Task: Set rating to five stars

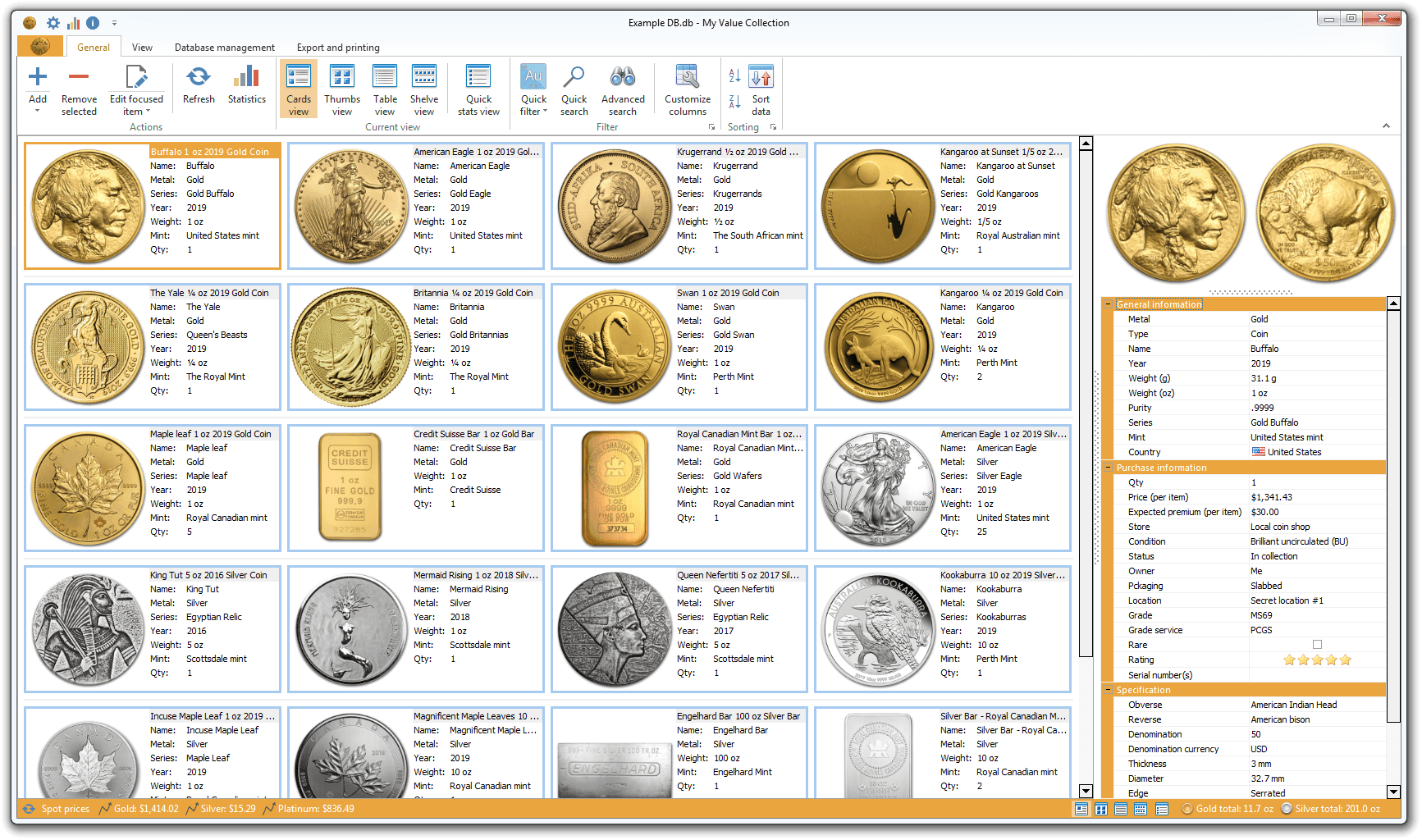Action: pyautogui.click(x=1345, y=660)
